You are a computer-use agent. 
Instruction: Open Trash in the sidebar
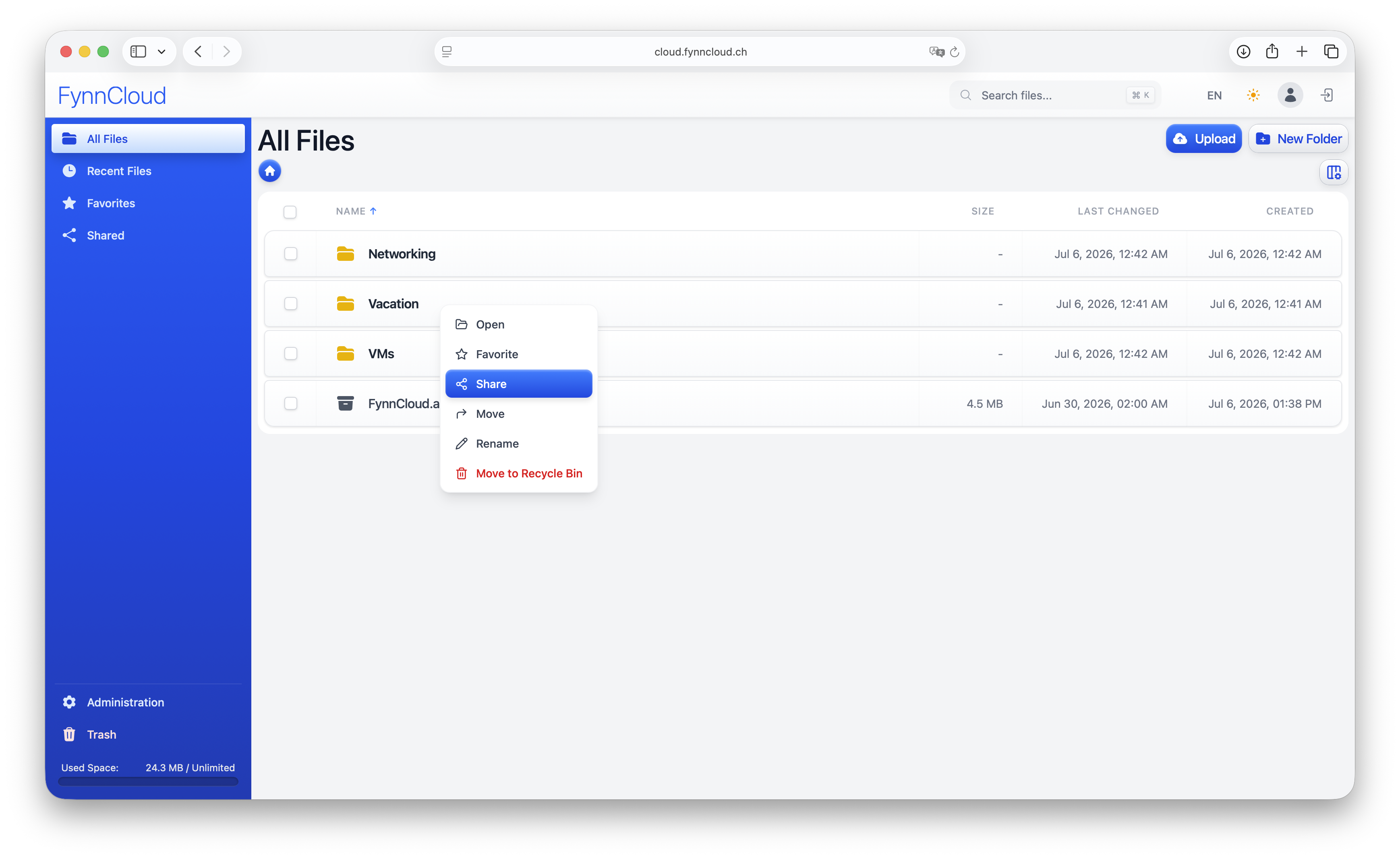[x=148, y=735]
